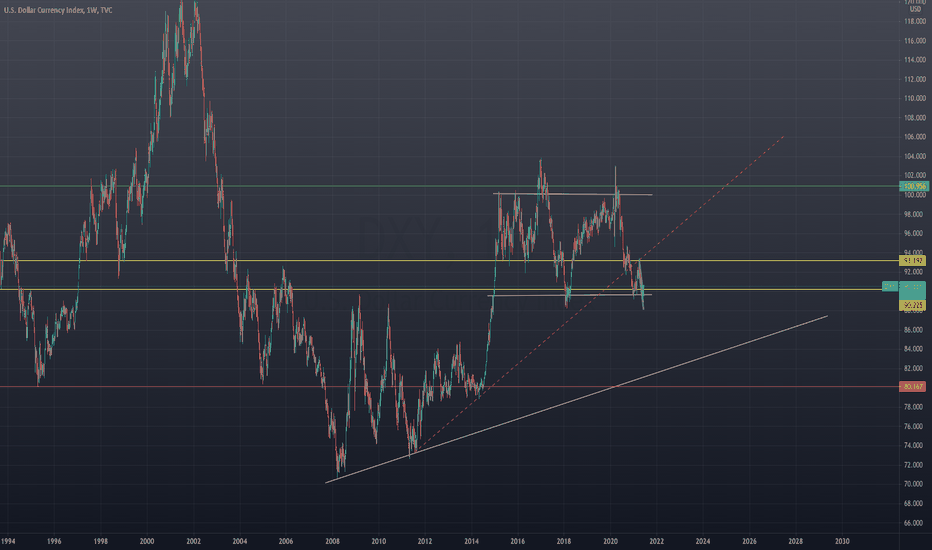The width and height of the screenshot is (932, 550).
Task: Click the 2030 label on time axis
Action: (x=842, y=541)
